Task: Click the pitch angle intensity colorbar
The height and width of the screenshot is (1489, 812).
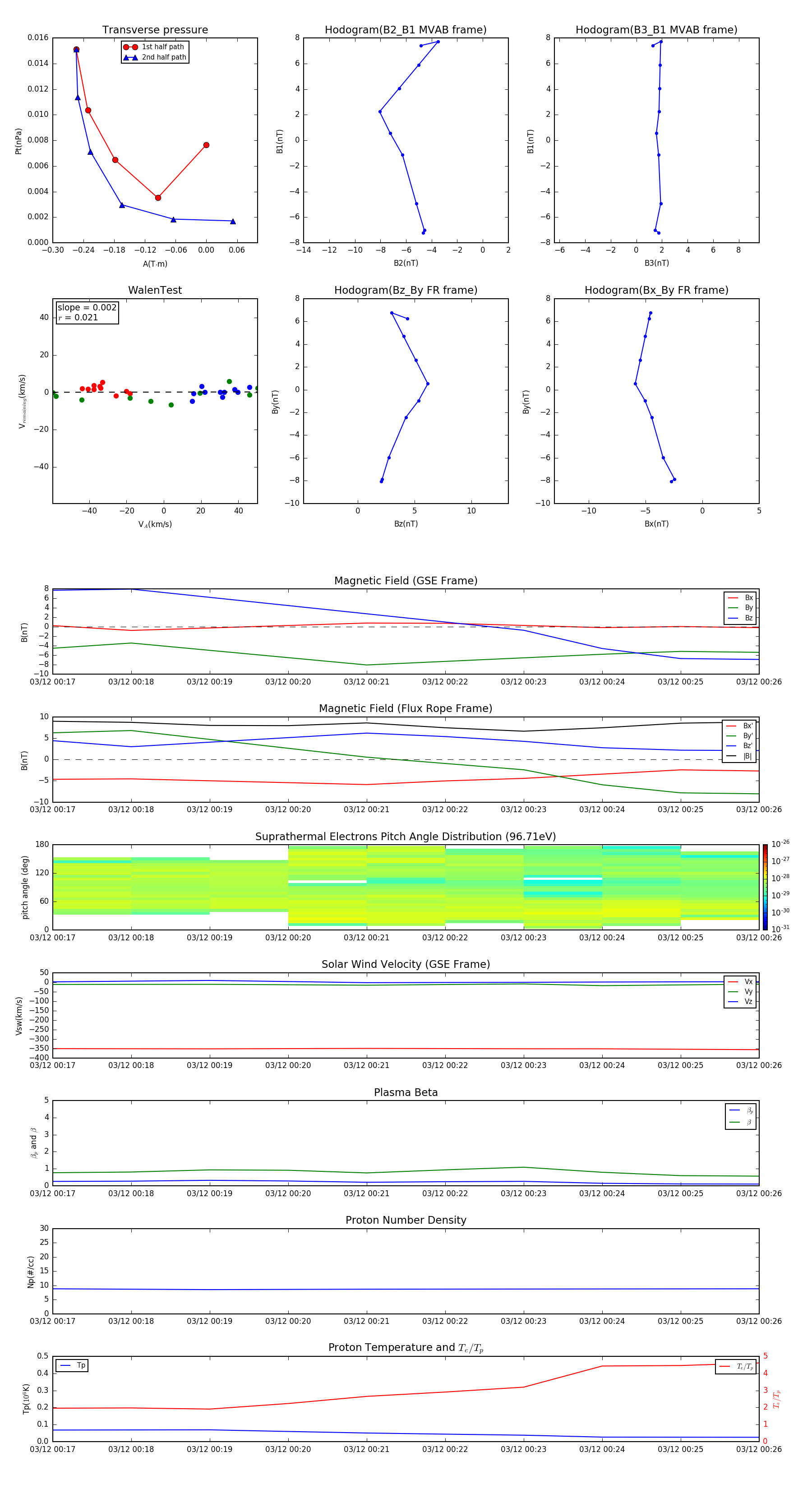Action: tap(765, 887)
